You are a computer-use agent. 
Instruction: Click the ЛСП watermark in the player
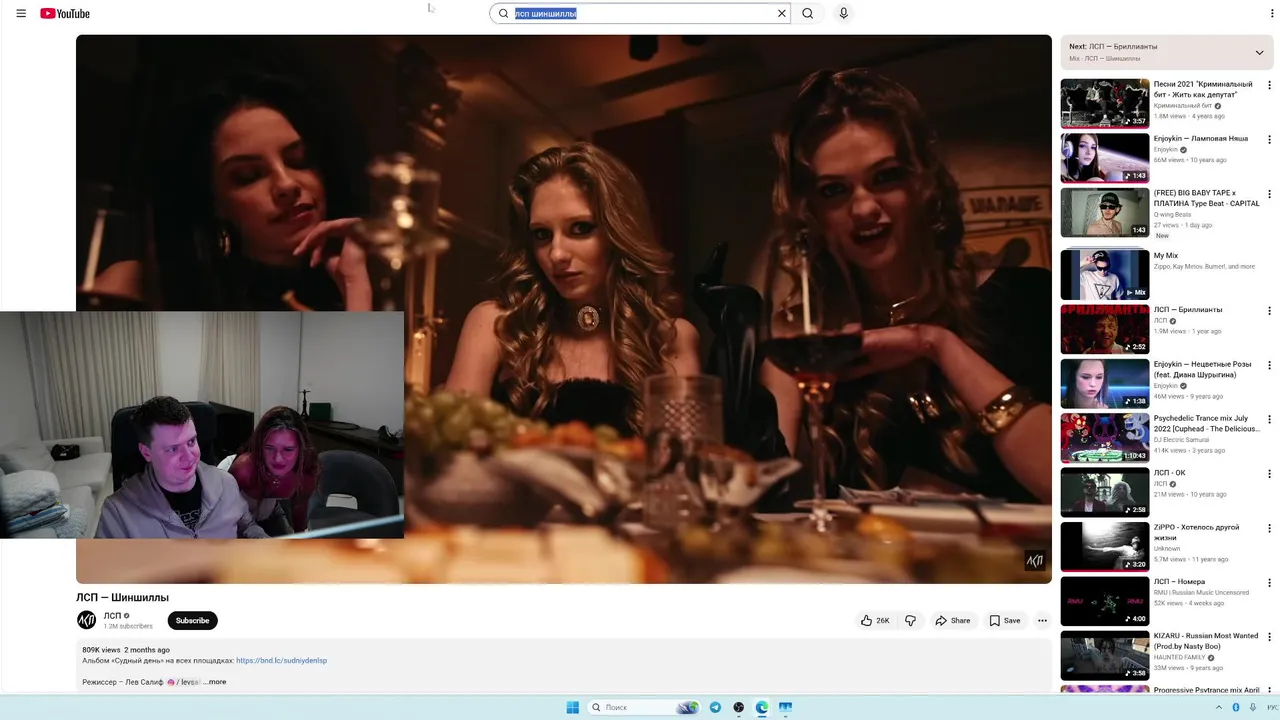(1035, 561)
